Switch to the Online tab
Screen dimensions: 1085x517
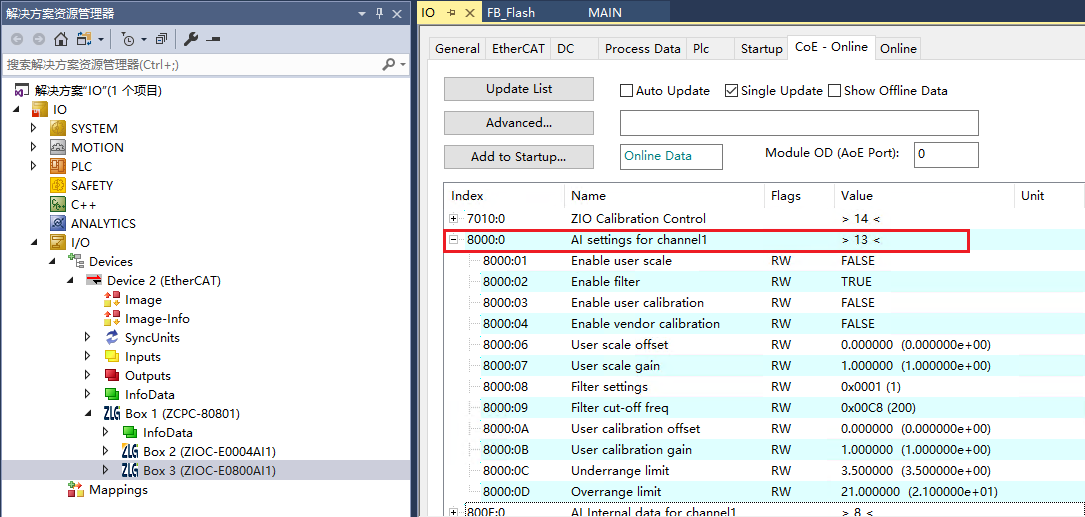click(898, 48)
